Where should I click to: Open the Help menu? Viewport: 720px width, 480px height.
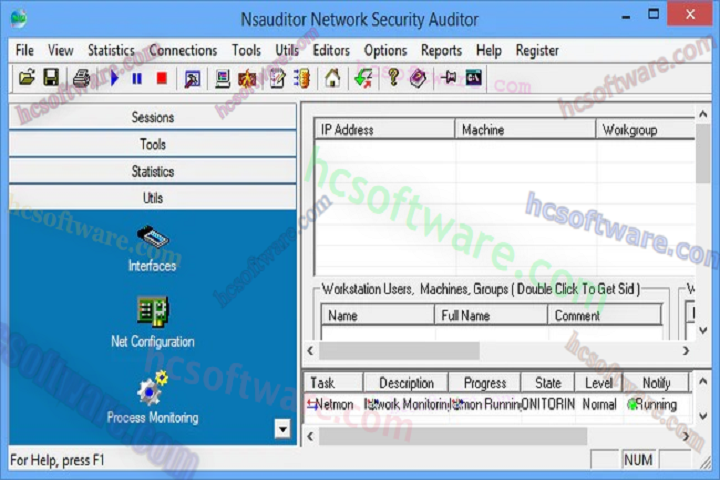(489, 50)
